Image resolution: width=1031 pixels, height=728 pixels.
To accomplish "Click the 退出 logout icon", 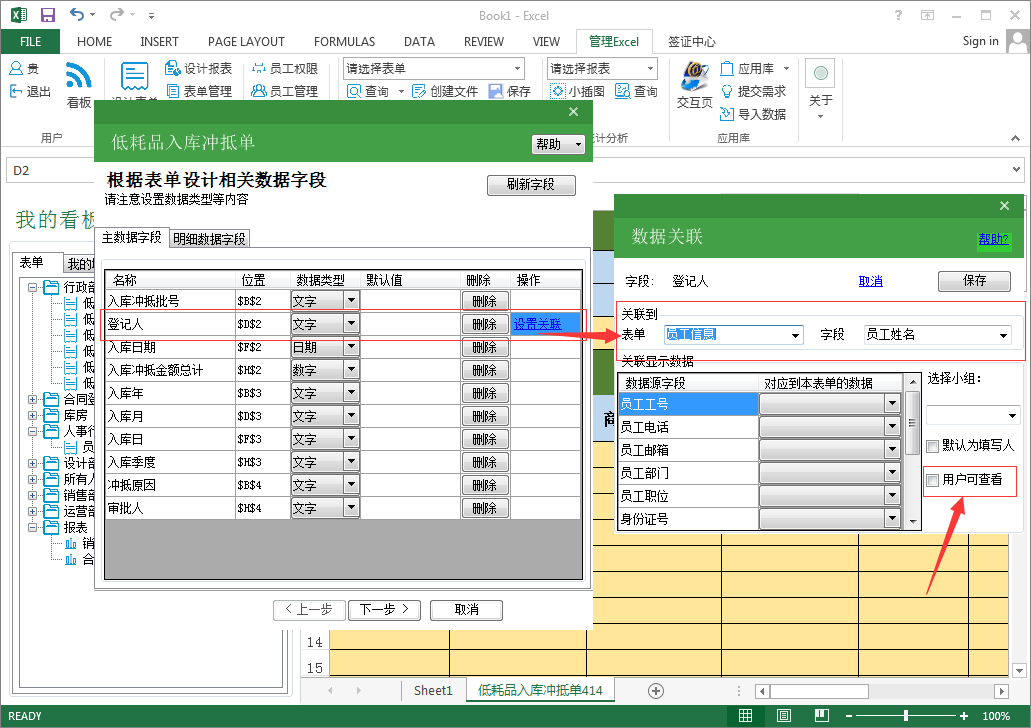I will coord(16,91).
